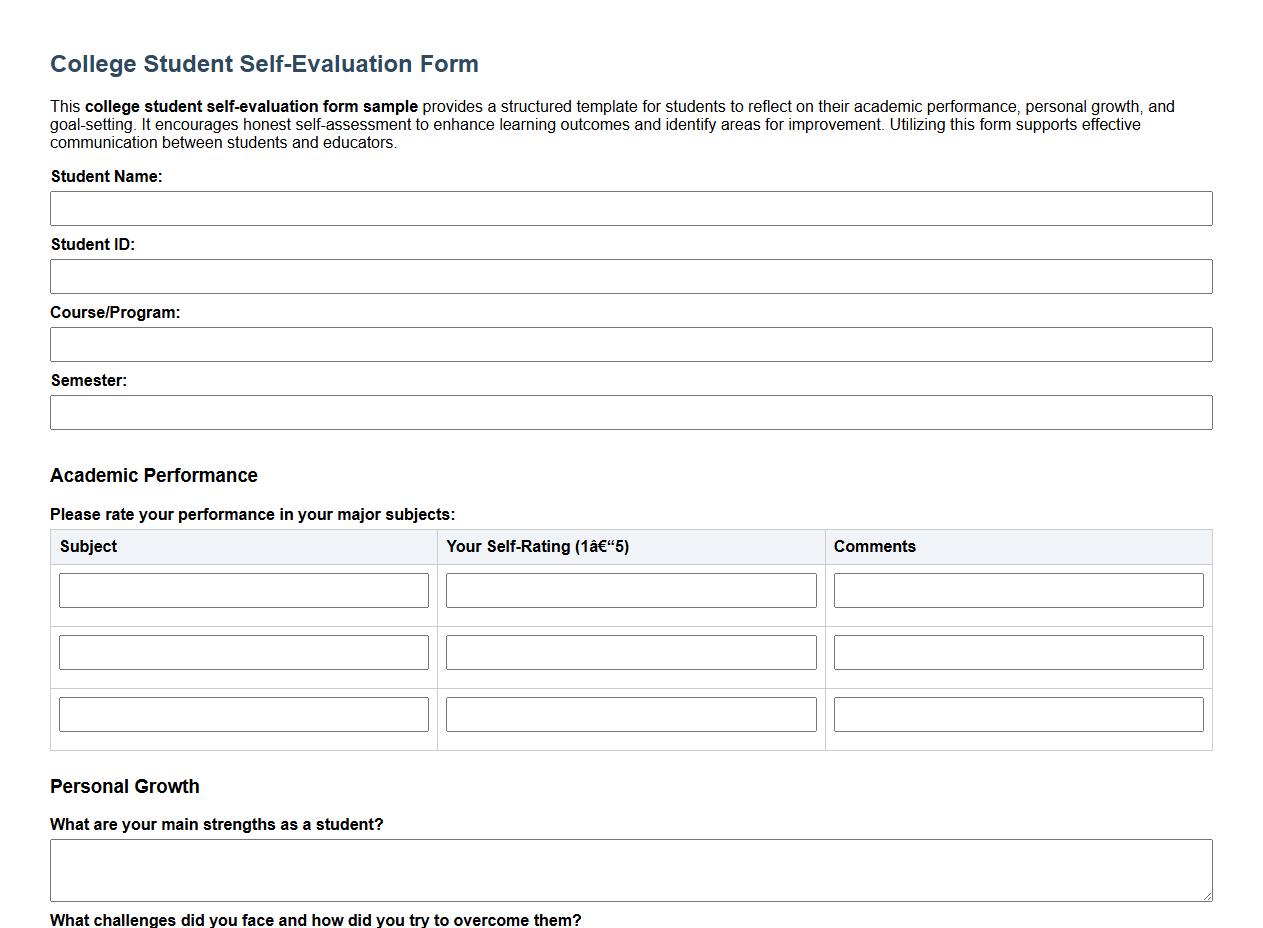Click the Comments table header
Viewport: 1263px width, 928px height.
click(875, 546)
